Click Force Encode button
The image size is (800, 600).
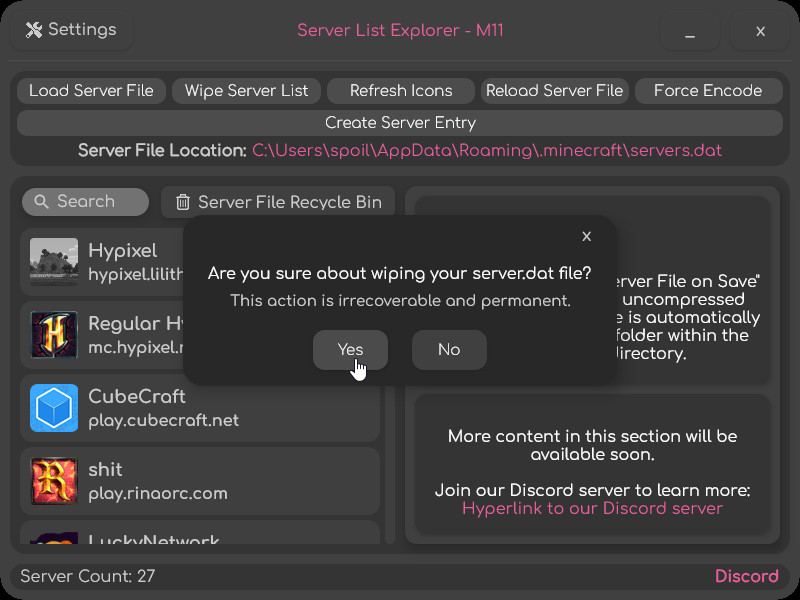[708, 91]
